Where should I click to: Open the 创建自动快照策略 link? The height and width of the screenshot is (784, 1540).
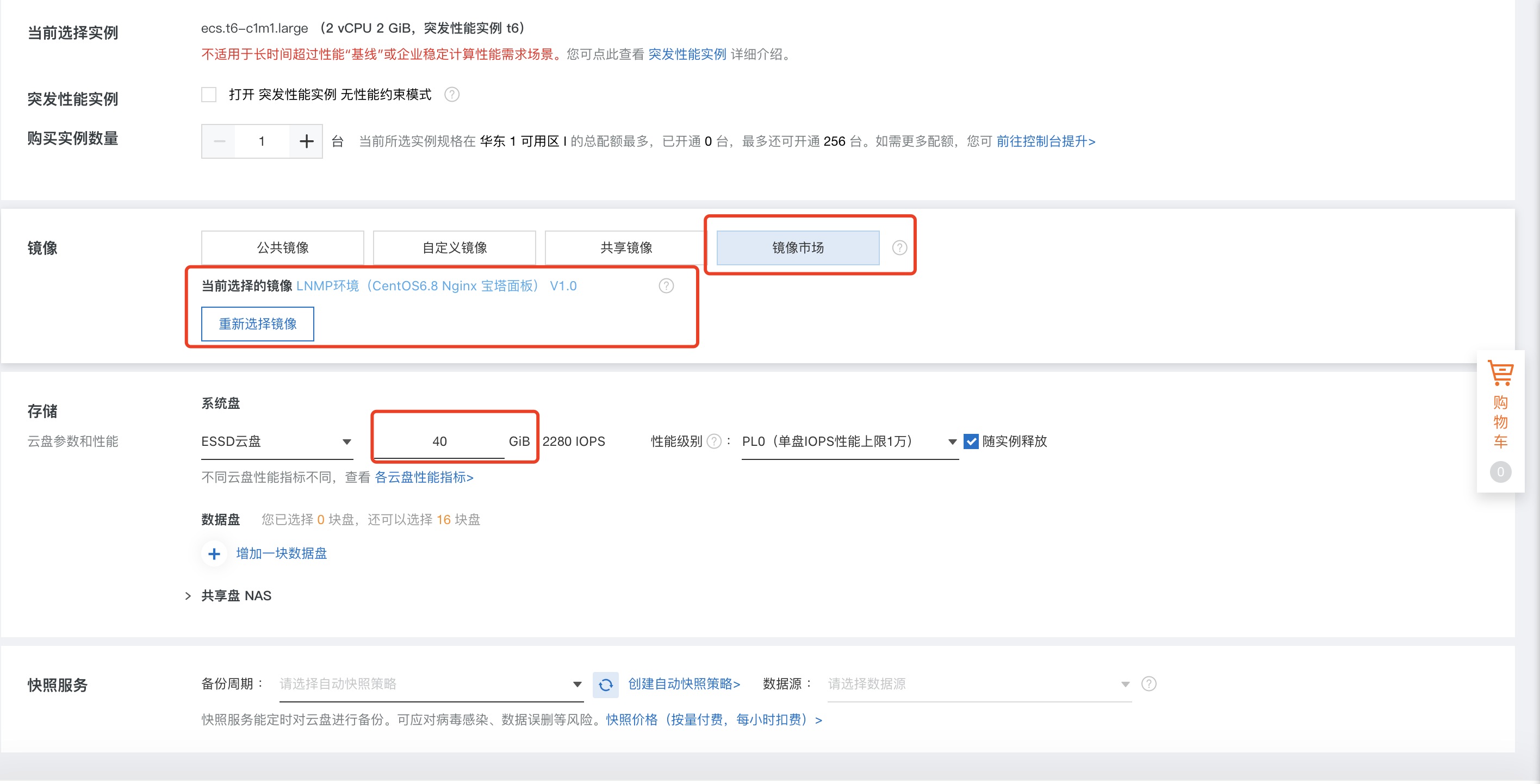pyautogui.click(x=684, y=683)
